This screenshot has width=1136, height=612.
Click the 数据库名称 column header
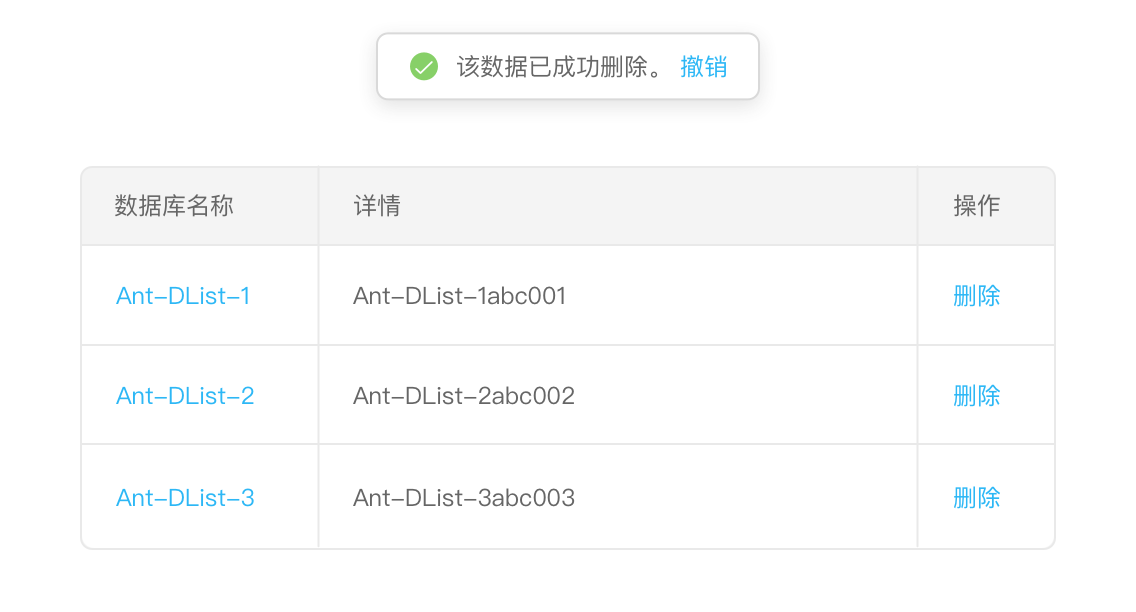pyautogui.click(x=174, y=206)
